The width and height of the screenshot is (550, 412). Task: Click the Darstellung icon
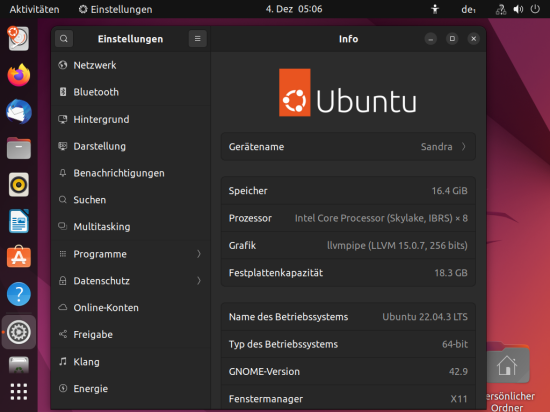coord(63,146)
